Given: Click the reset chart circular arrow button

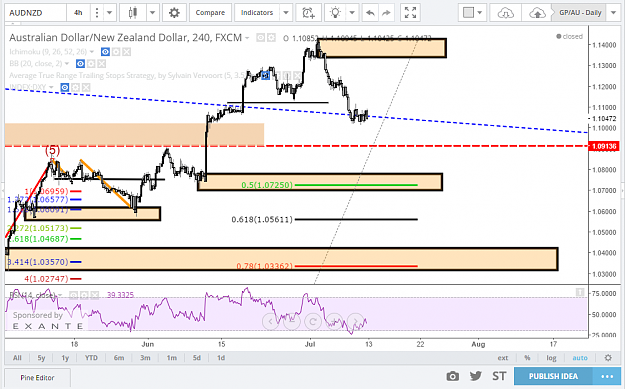Looking at the screenshot, I should pyautogui.click(x=313, y=321).
